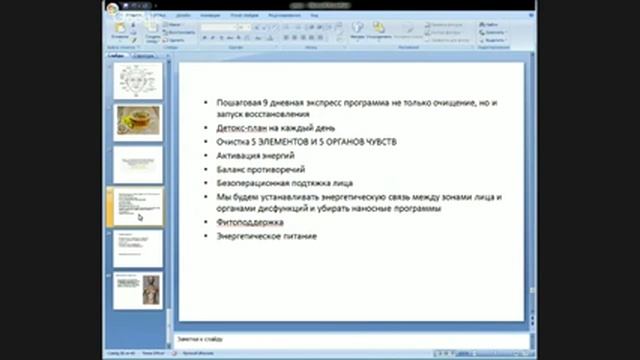Switch to the Outline (Структура) pane tab
This screenshot has width=640, height=360.
144,56
